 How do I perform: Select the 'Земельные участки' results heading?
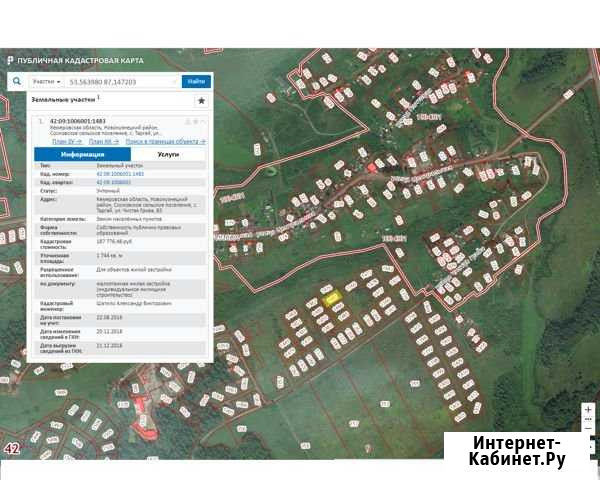click(x=63, y=100)
